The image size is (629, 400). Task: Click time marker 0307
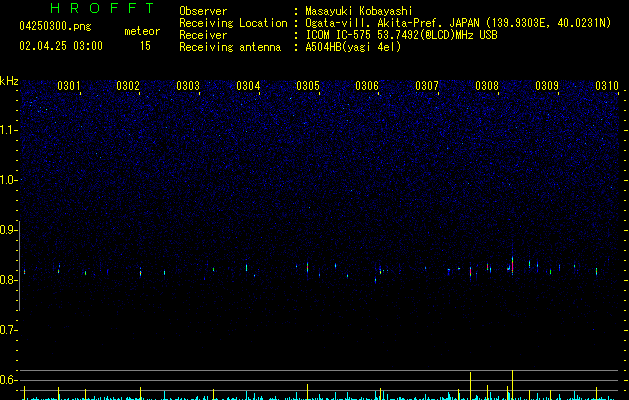[427, 86]
